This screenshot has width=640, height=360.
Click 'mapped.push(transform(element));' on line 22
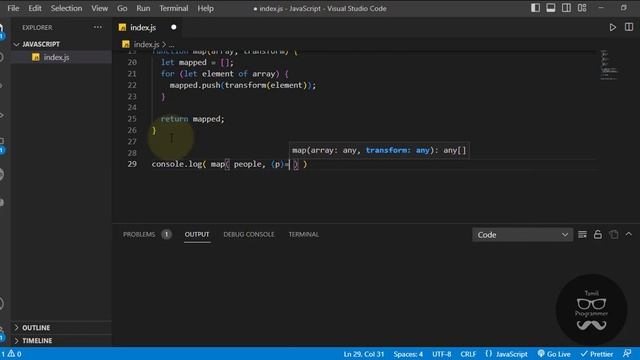[x=243, y=85]
